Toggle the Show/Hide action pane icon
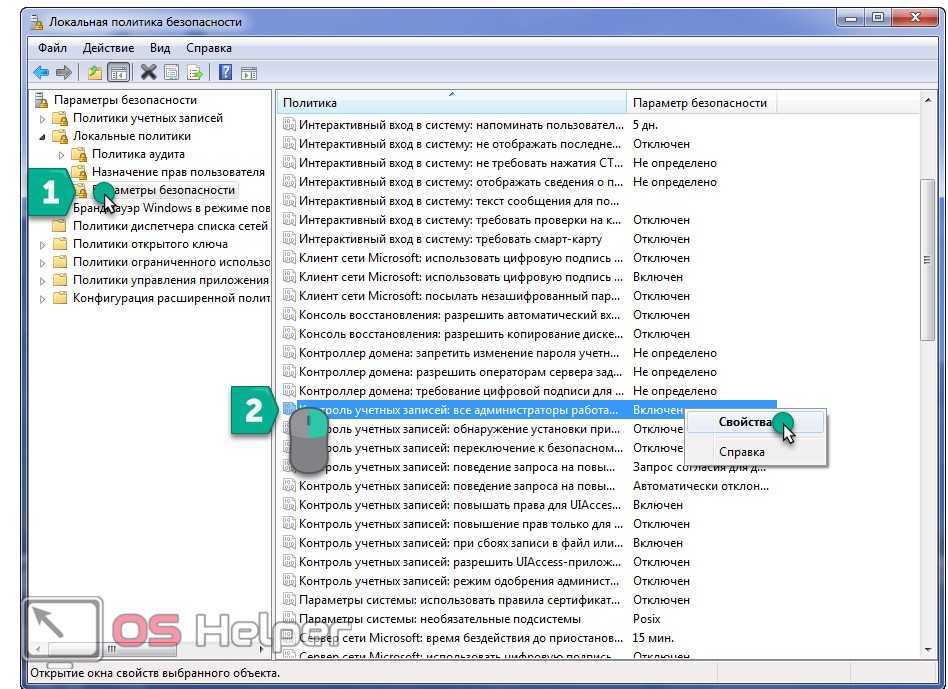The width and height of the screenshot is (948, 689). (249, 72)
